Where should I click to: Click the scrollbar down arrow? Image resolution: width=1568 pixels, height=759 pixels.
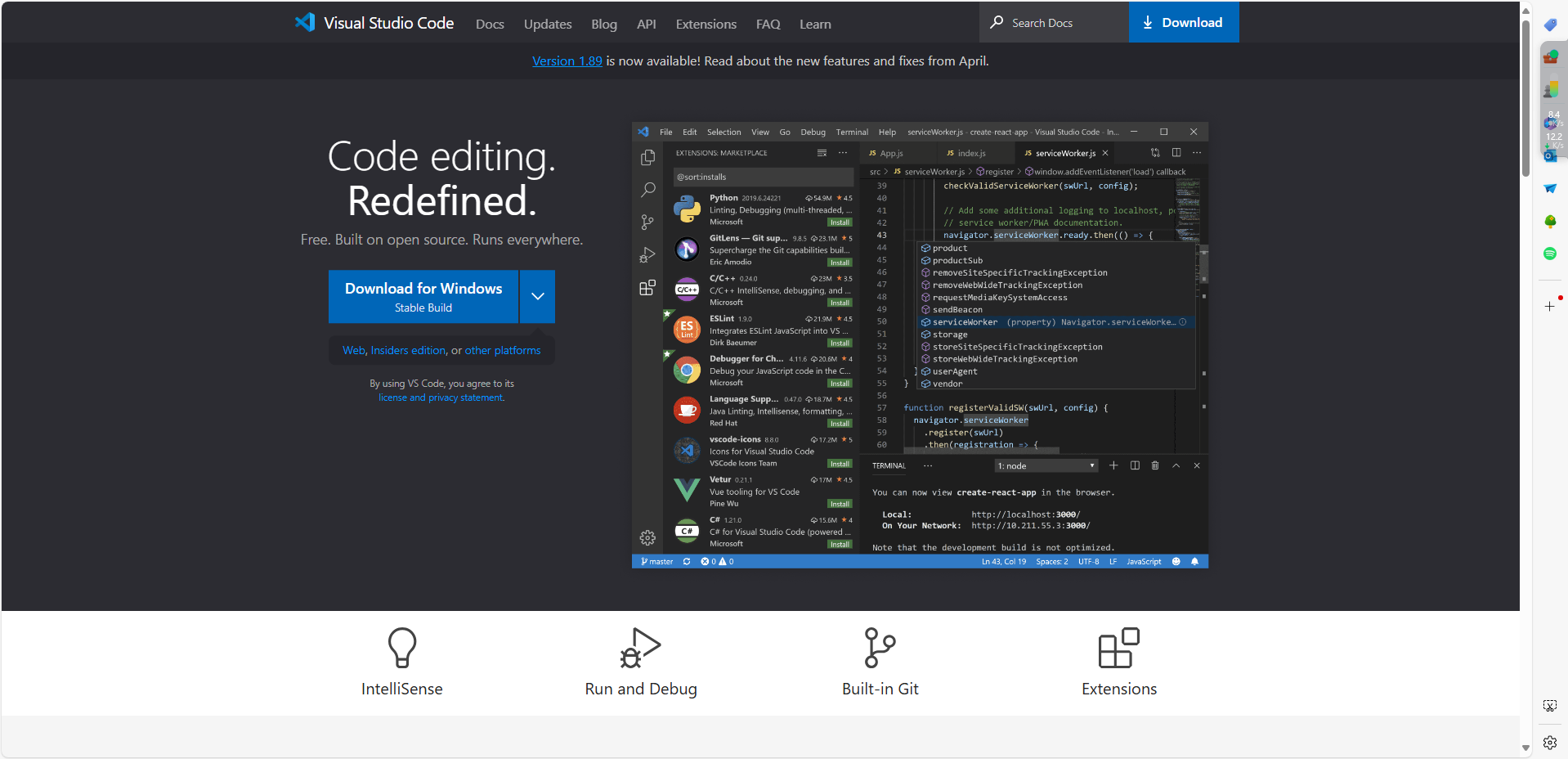point(1525,748)
